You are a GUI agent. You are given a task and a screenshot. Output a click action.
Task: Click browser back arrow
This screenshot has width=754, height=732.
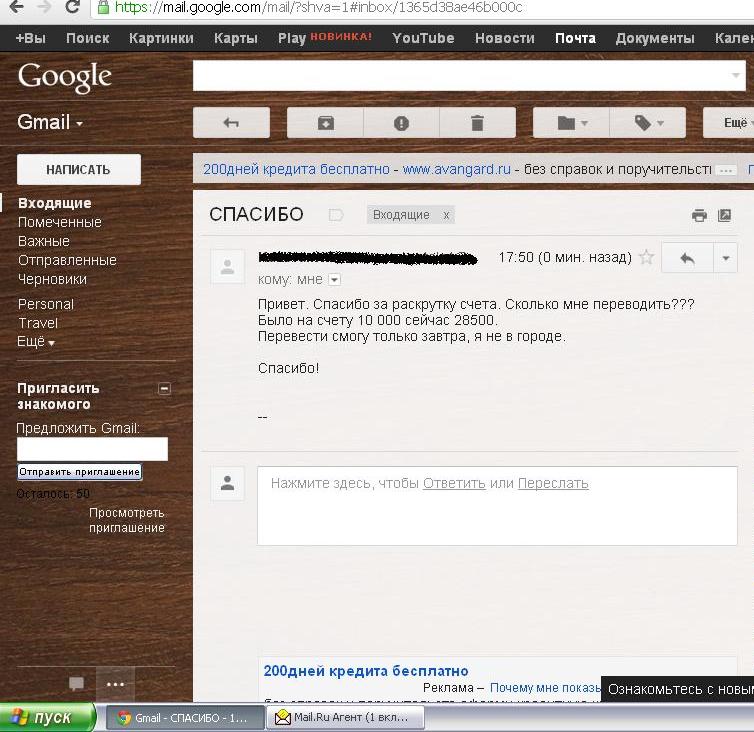(x=17, y=7)
